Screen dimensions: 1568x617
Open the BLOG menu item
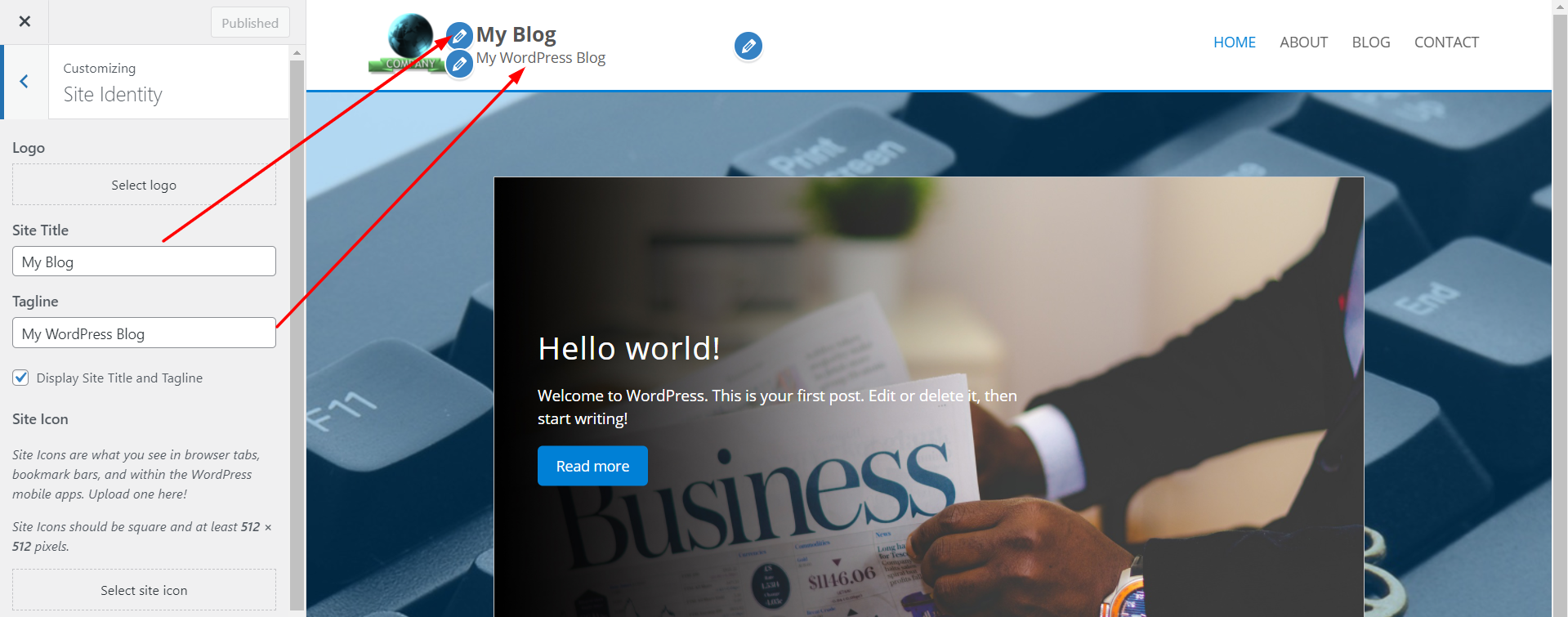[x=1371, y=42]
